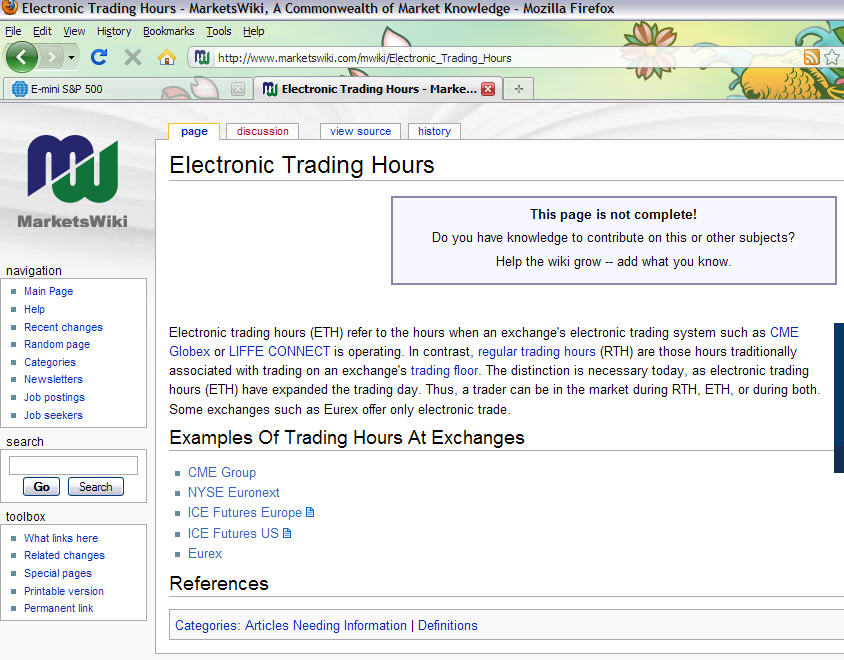
Task: Click the Stop loading X icon
Action: 132,57
